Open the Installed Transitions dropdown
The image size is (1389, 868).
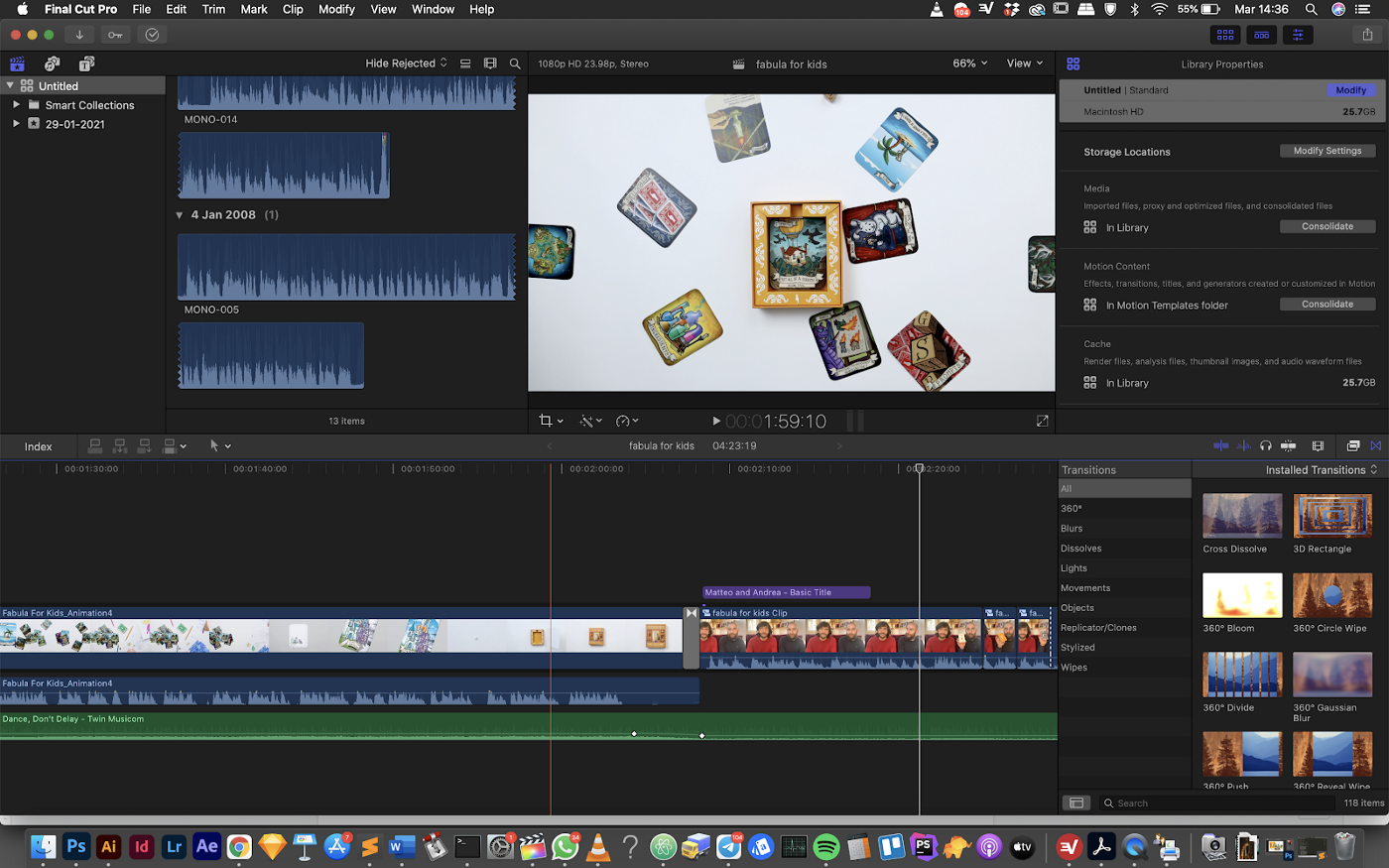point(1322,470)
